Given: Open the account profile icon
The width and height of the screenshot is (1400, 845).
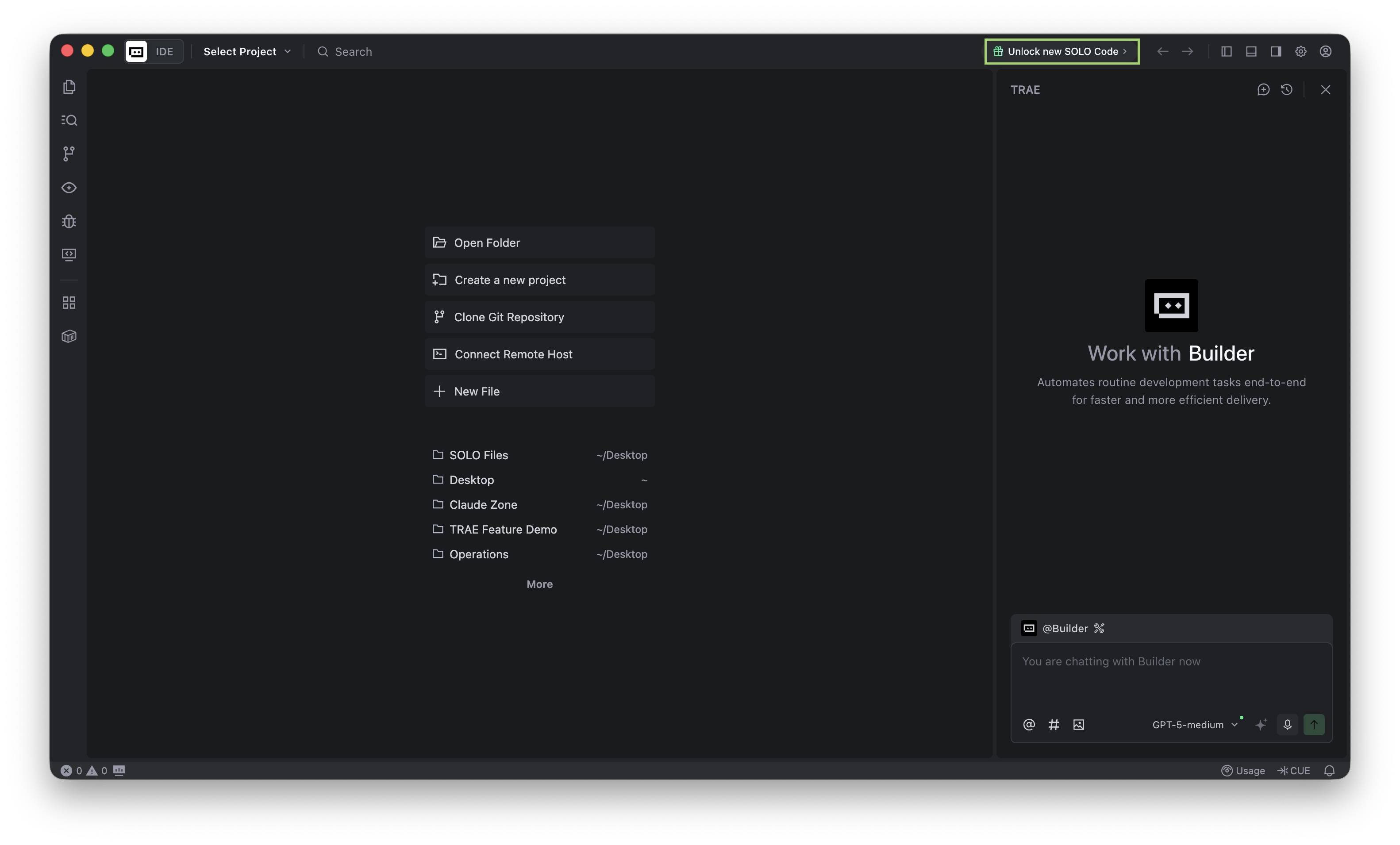Looking at the screenshot, I should (1326, 52).
